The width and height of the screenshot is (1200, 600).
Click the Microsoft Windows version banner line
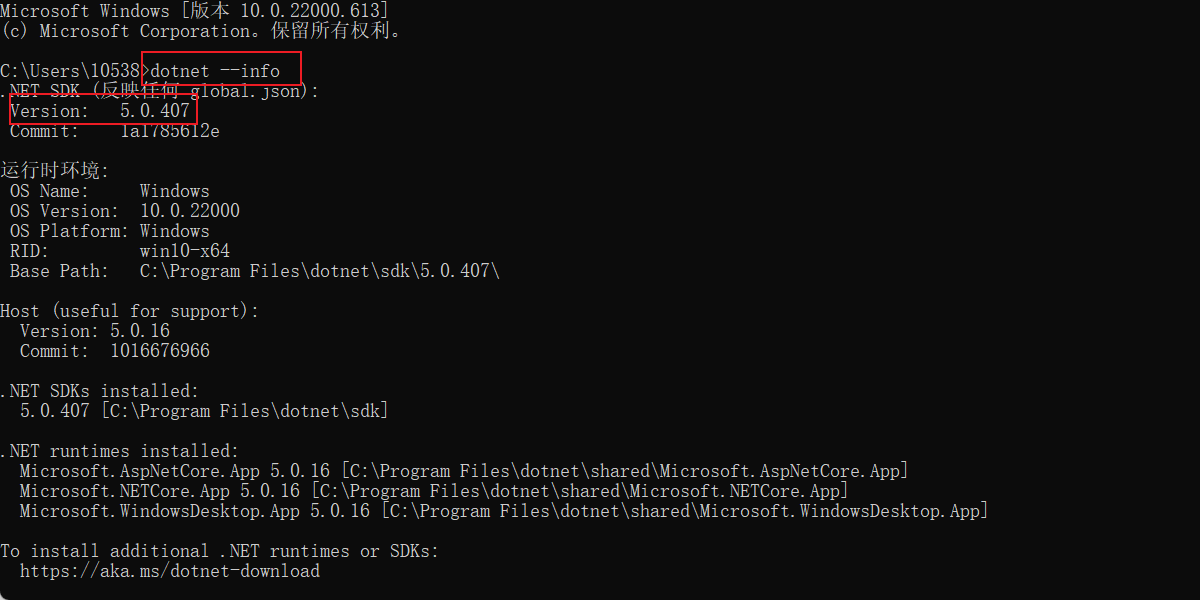(x=195, y=11)
